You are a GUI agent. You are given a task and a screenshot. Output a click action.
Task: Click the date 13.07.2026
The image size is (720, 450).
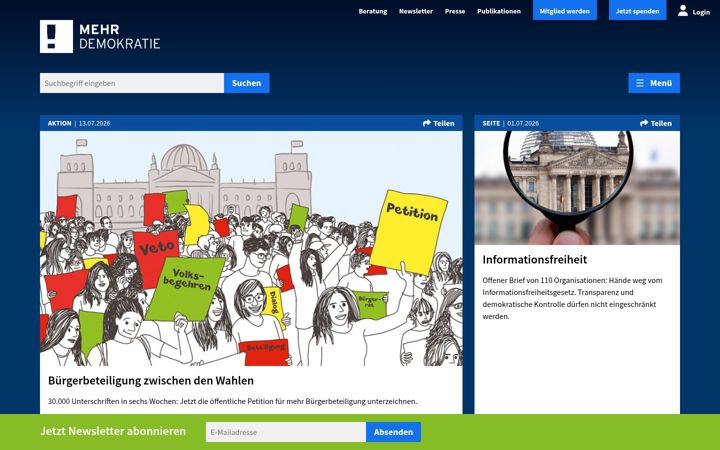click(95, 124)
